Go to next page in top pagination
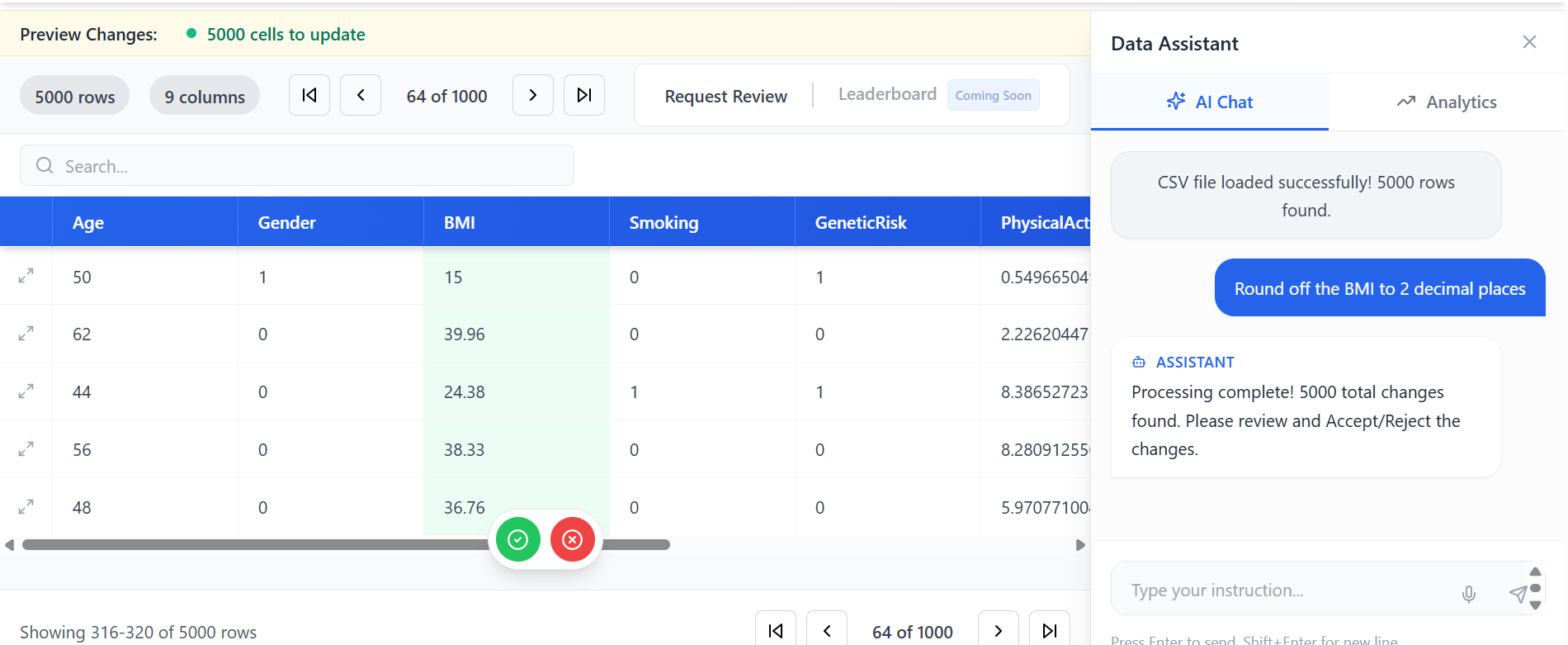Image resolution: width=1568 pixels, height=645 pixels. point(533,95)
